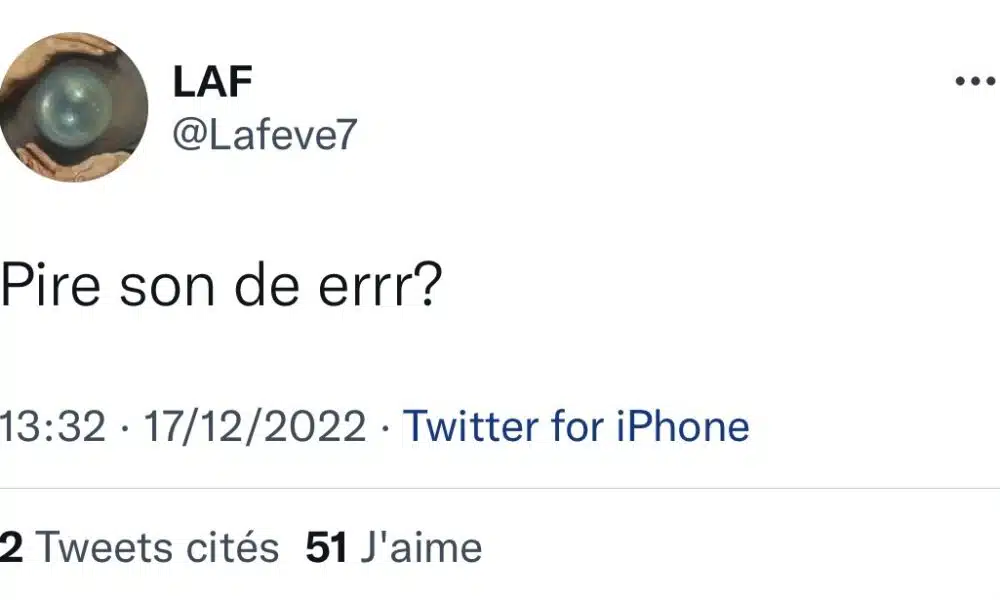The height and width of the screenshot is (600, 1000).
Task: Open the "Twitter for iPhone" source link
Action: tap(575, 427)
